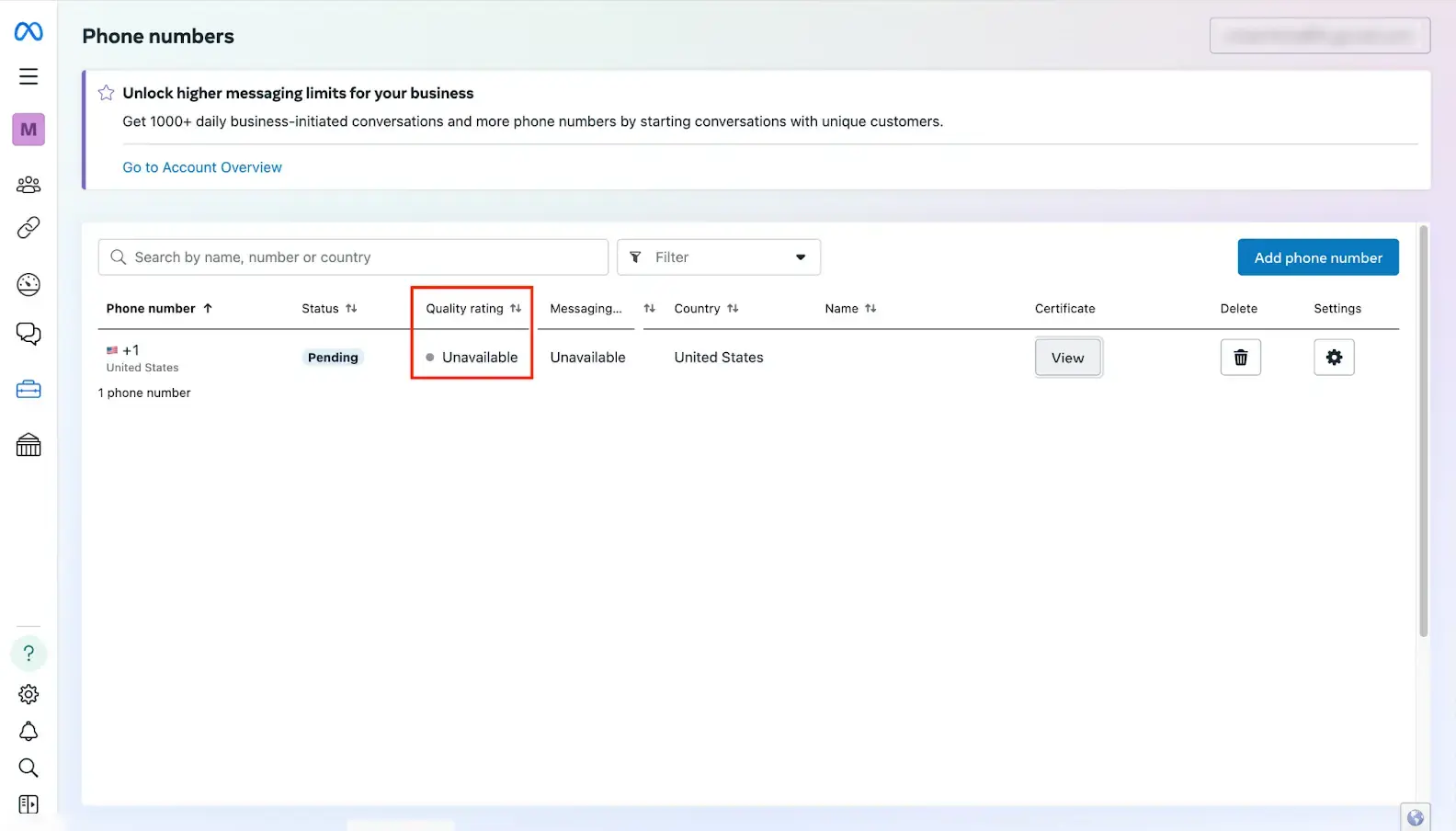This screenshot has height=831, width=1456.
Task: Click the chain link icon in sidebar
Action: (x=28, y=228)
